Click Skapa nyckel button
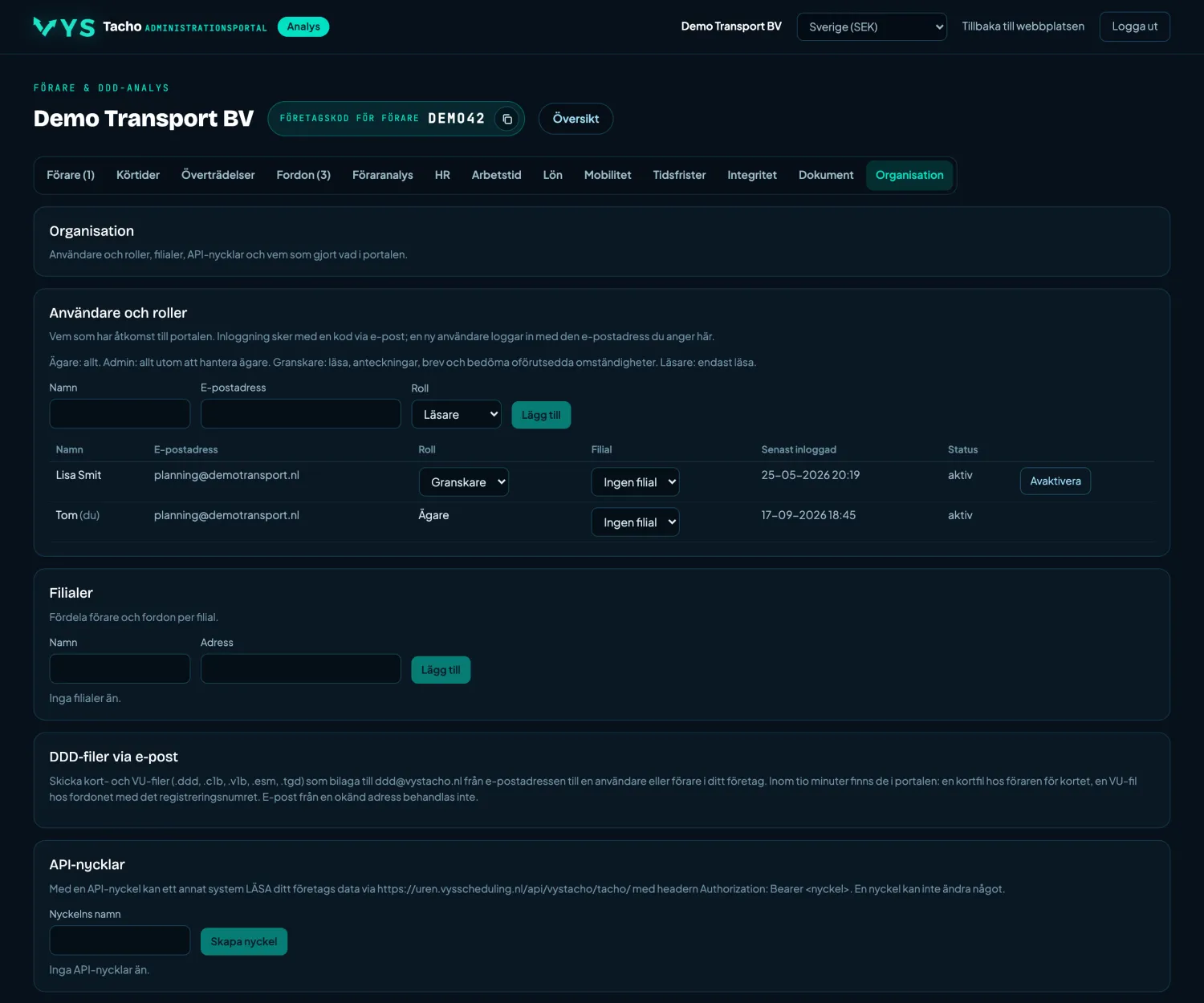Screen dimensions: 1204x1003 [244, 941]
